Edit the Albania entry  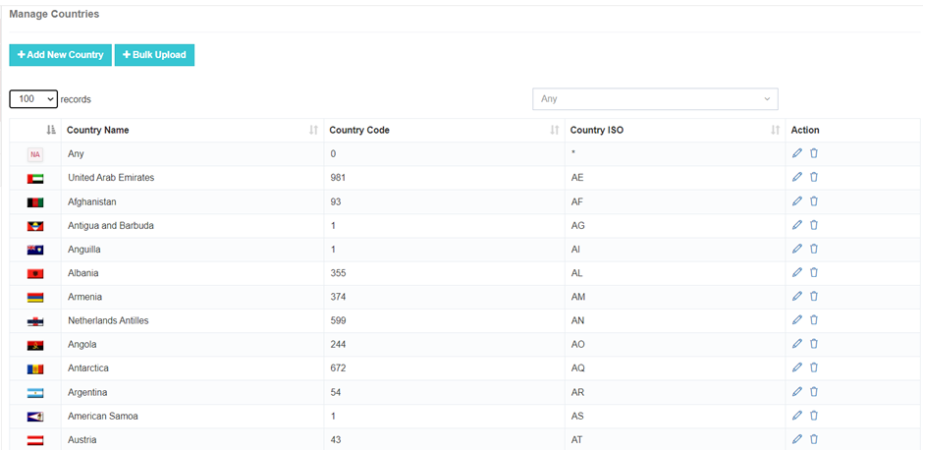coord(797,273)
